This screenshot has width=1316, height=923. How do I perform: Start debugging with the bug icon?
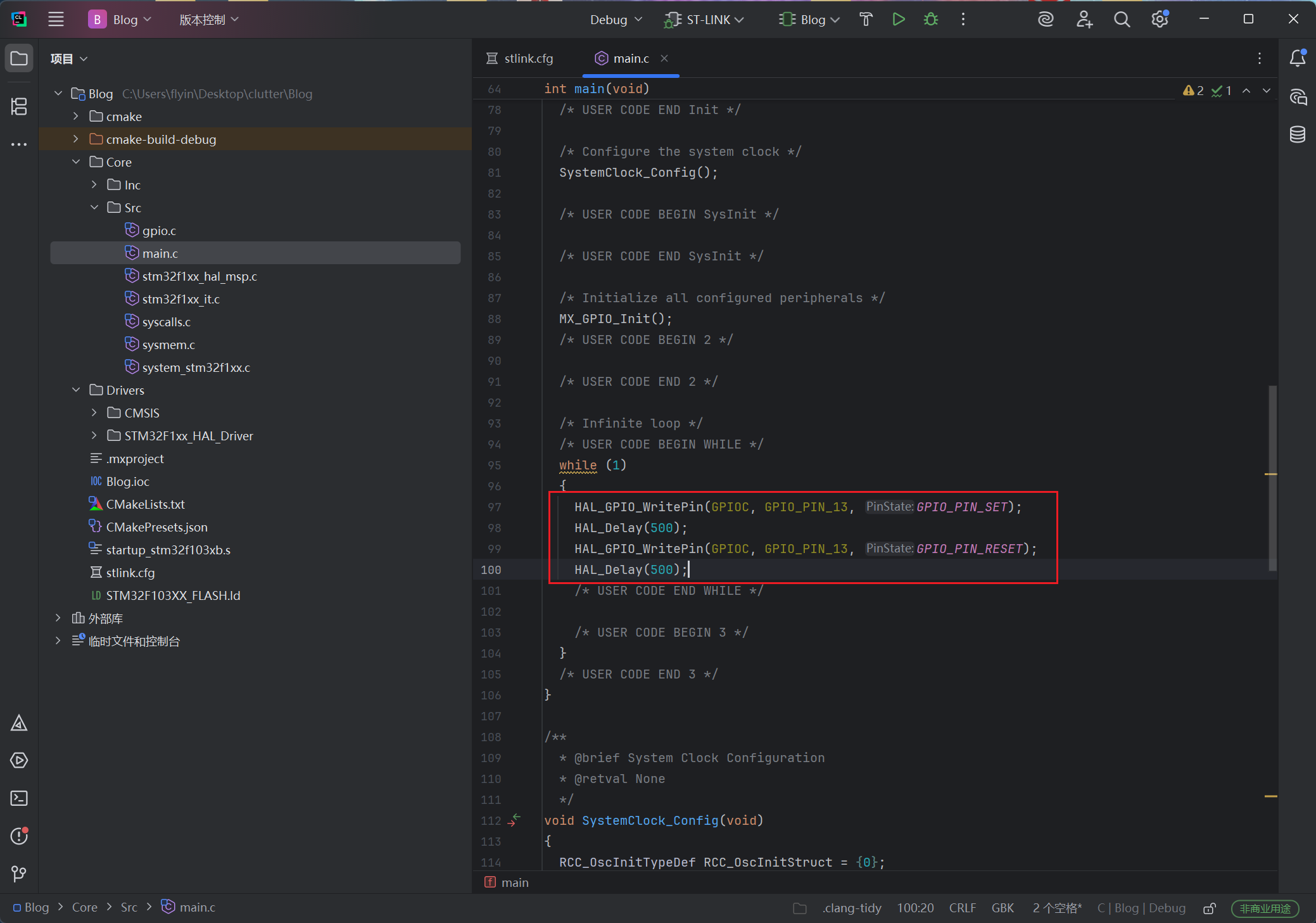click(930, 20)
